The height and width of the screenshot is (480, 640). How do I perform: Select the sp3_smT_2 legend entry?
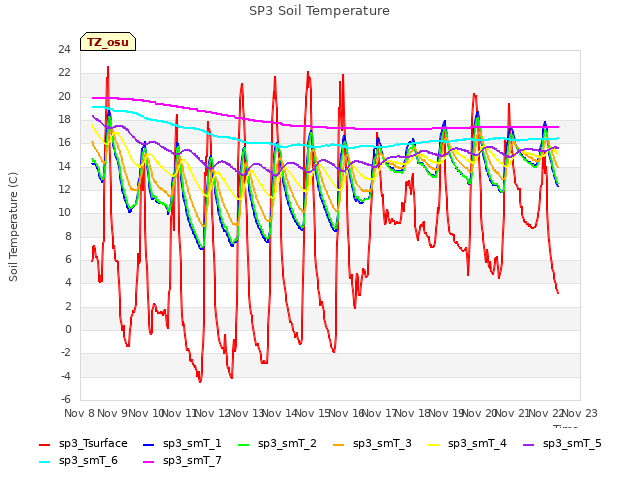pyautogui.click(x=277, y=444)
